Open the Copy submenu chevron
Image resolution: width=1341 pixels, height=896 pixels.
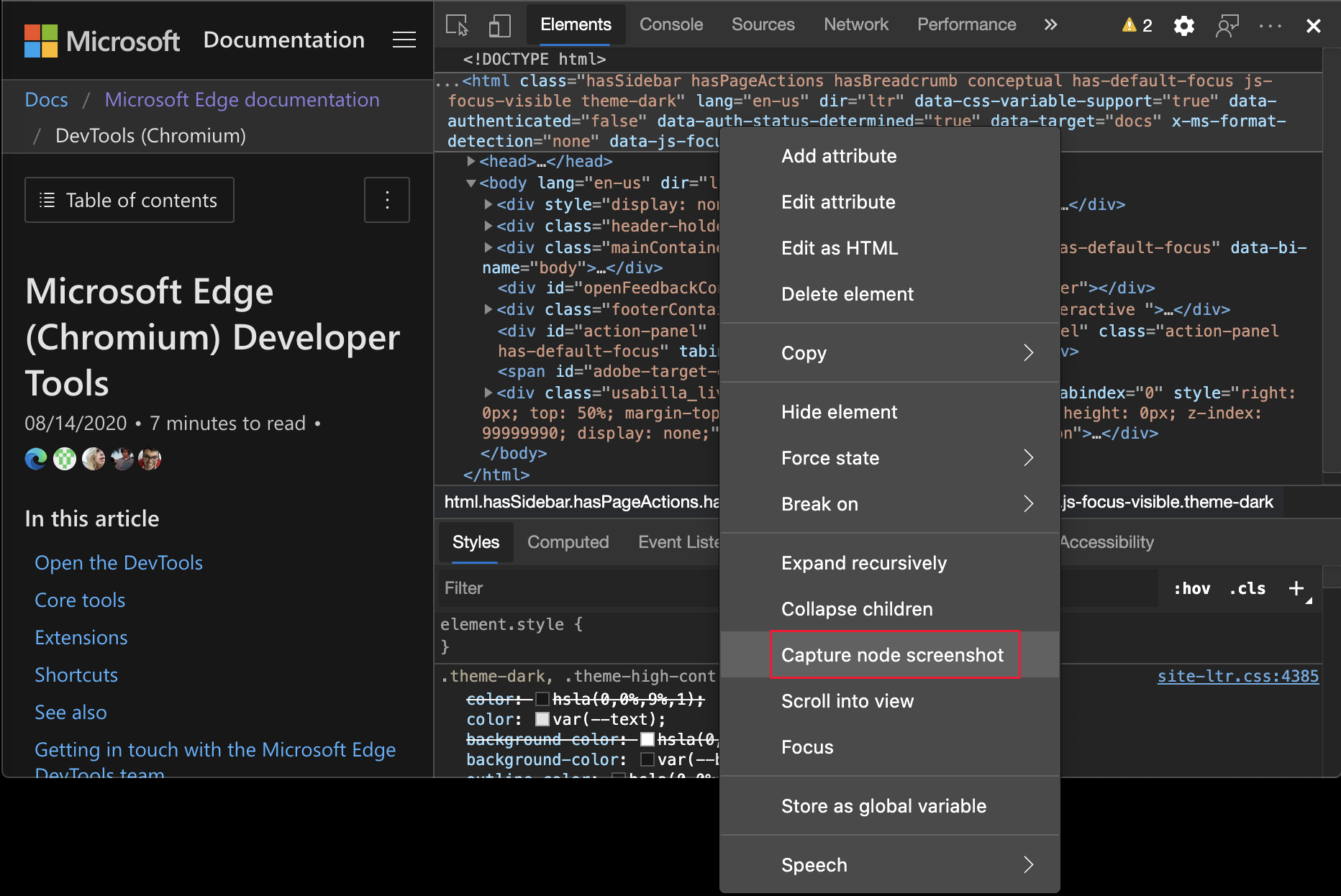click(x=1029, y=353)
